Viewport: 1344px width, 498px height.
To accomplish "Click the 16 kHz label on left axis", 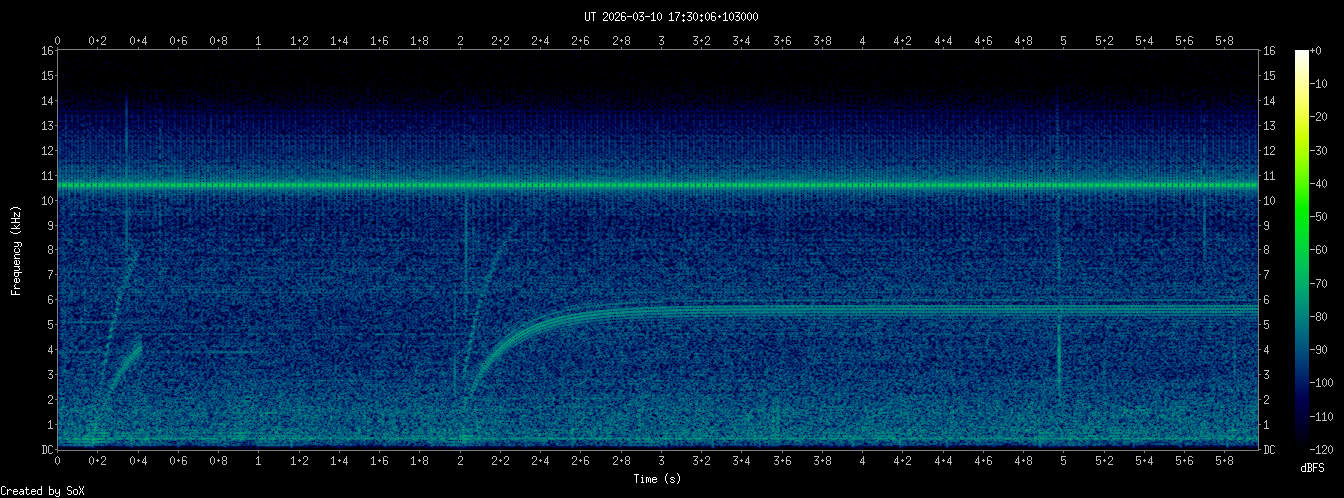I will coord(46,51).
